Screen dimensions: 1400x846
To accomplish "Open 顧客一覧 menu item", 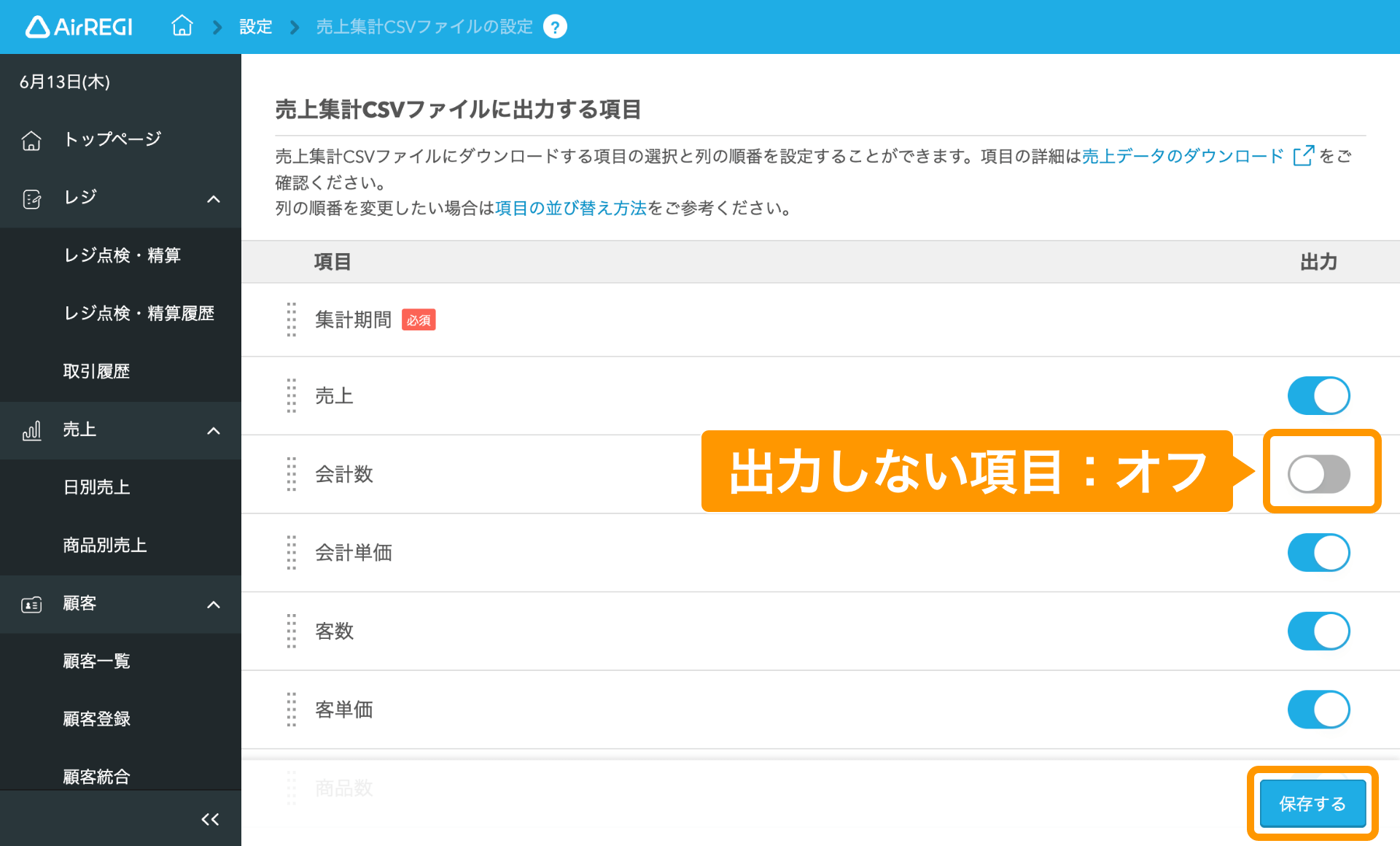I will [x=96, y=661].
